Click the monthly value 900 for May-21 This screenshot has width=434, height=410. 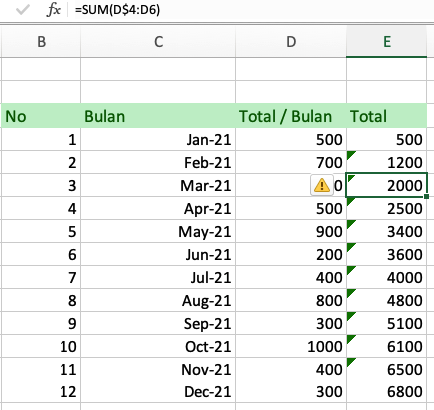tap(291, 231)
